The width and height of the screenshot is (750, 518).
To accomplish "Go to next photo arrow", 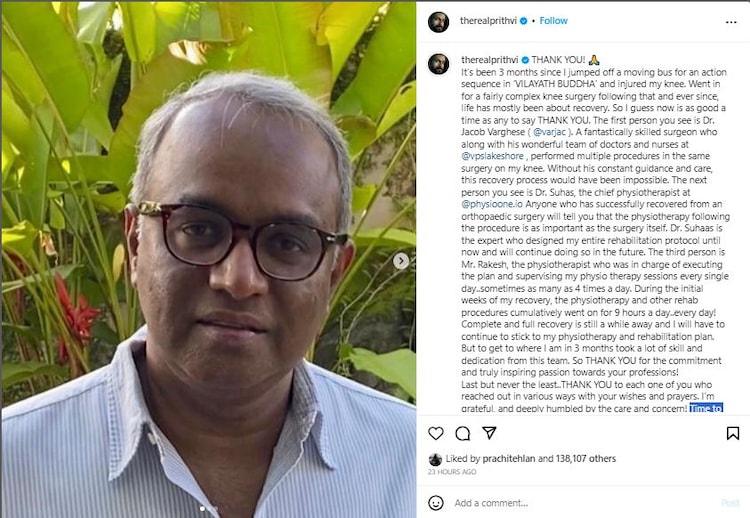I will click(401, 261).
